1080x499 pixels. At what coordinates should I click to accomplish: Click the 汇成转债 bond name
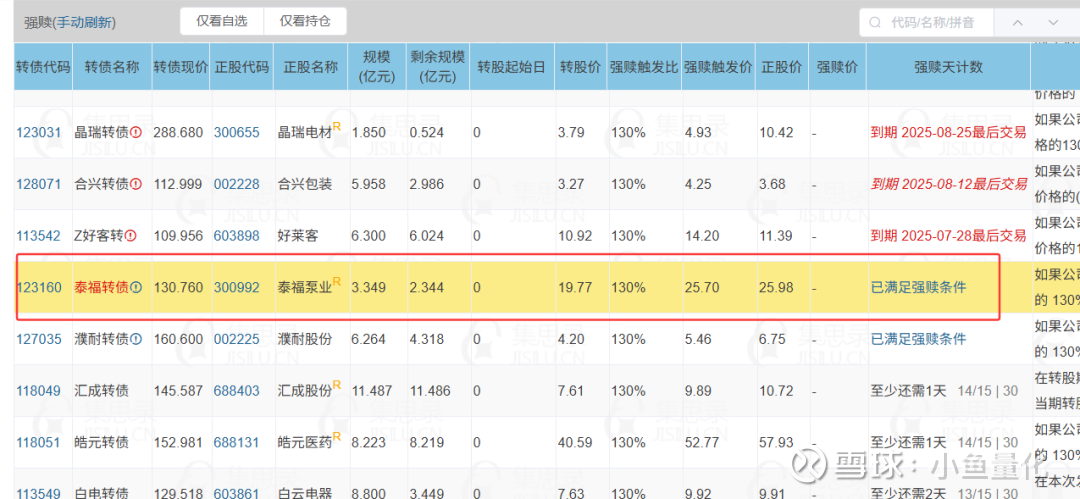click(101, 391)
